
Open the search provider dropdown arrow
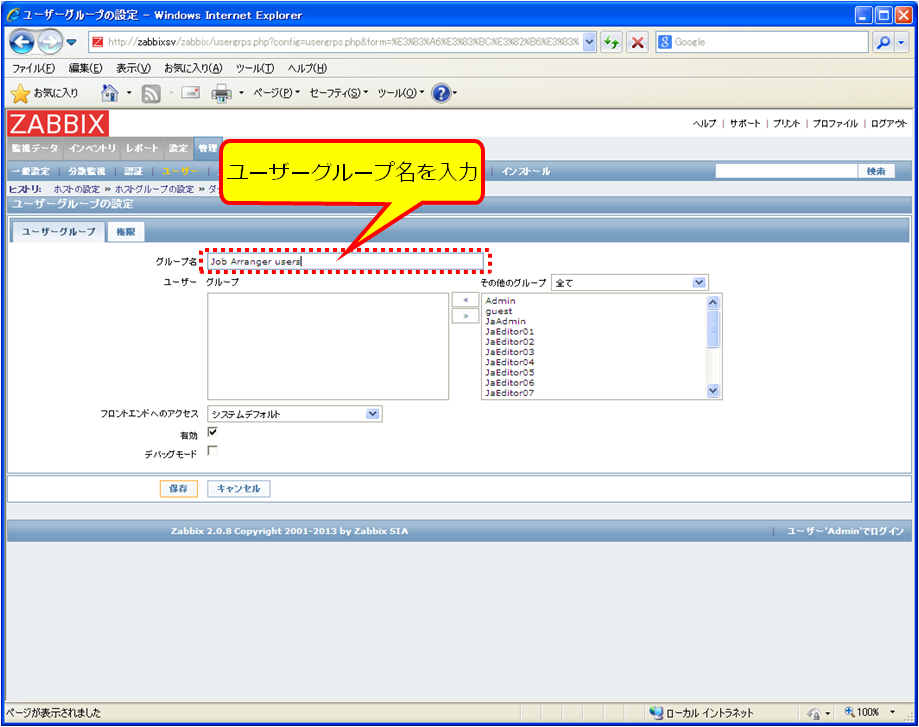[901, 42]
